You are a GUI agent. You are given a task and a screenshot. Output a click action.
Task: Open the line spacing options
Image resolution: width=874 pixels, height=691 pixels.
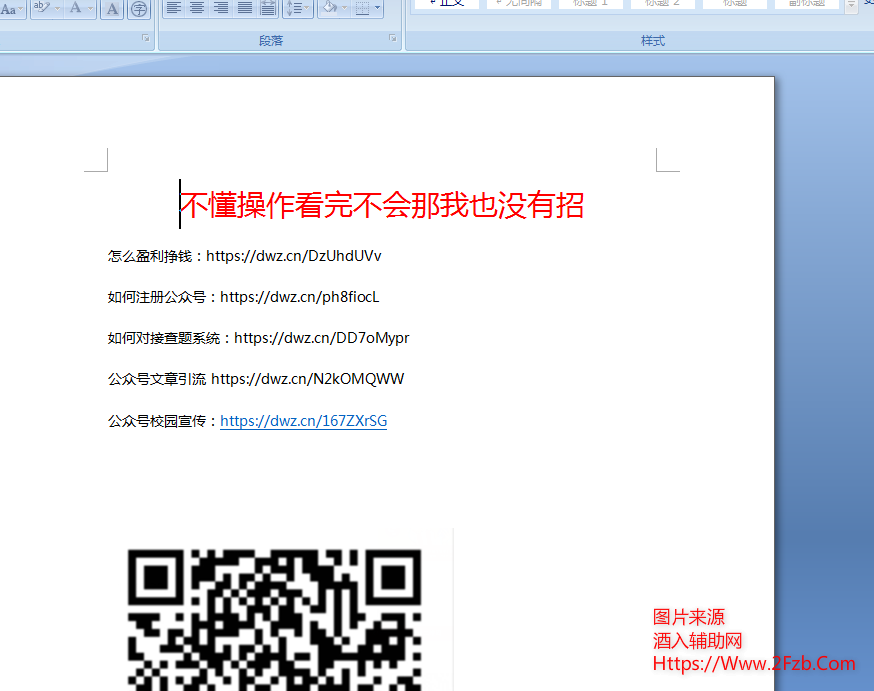(x=298, y=8)
